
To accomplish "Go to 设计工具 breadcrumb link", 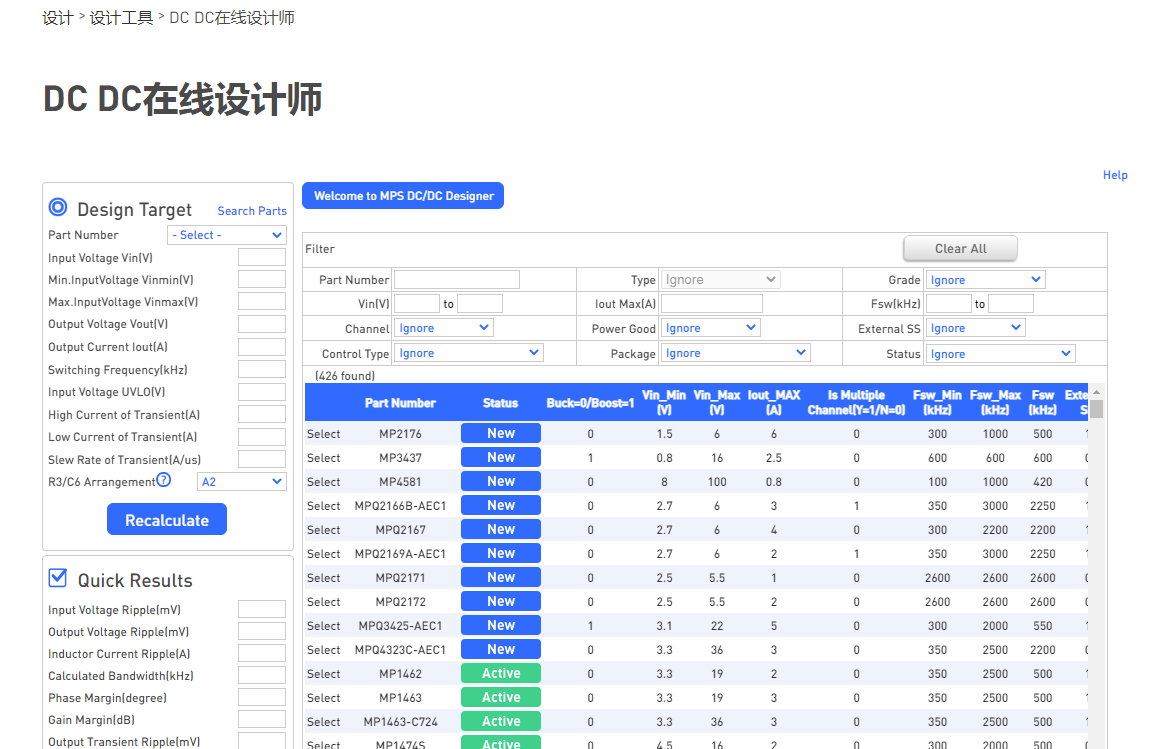I will [x=122, y=18].
